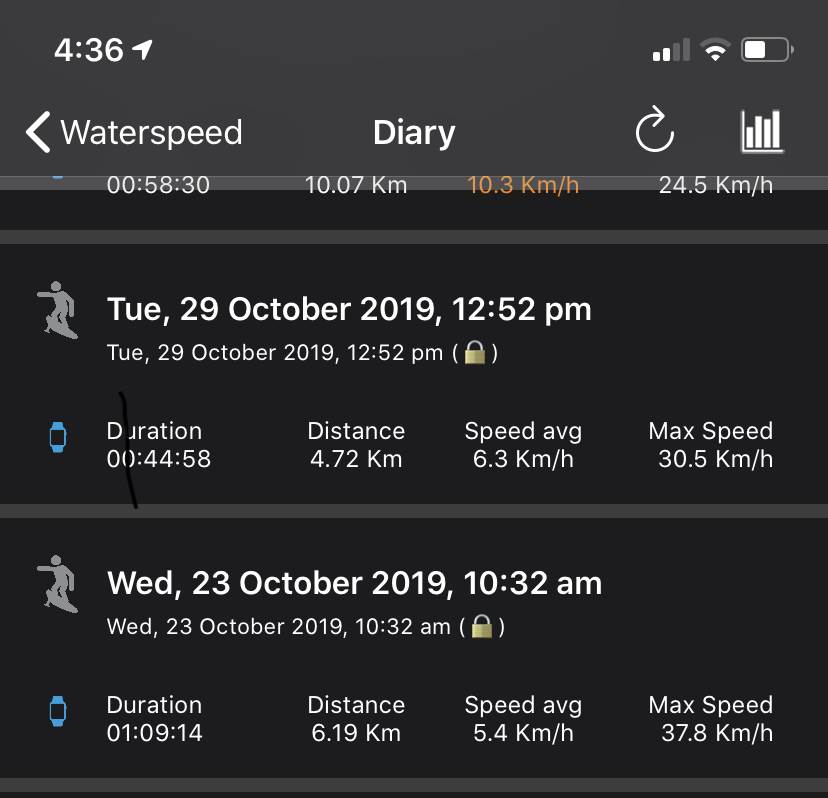Tap the back chevron arrow

point(38,132)
